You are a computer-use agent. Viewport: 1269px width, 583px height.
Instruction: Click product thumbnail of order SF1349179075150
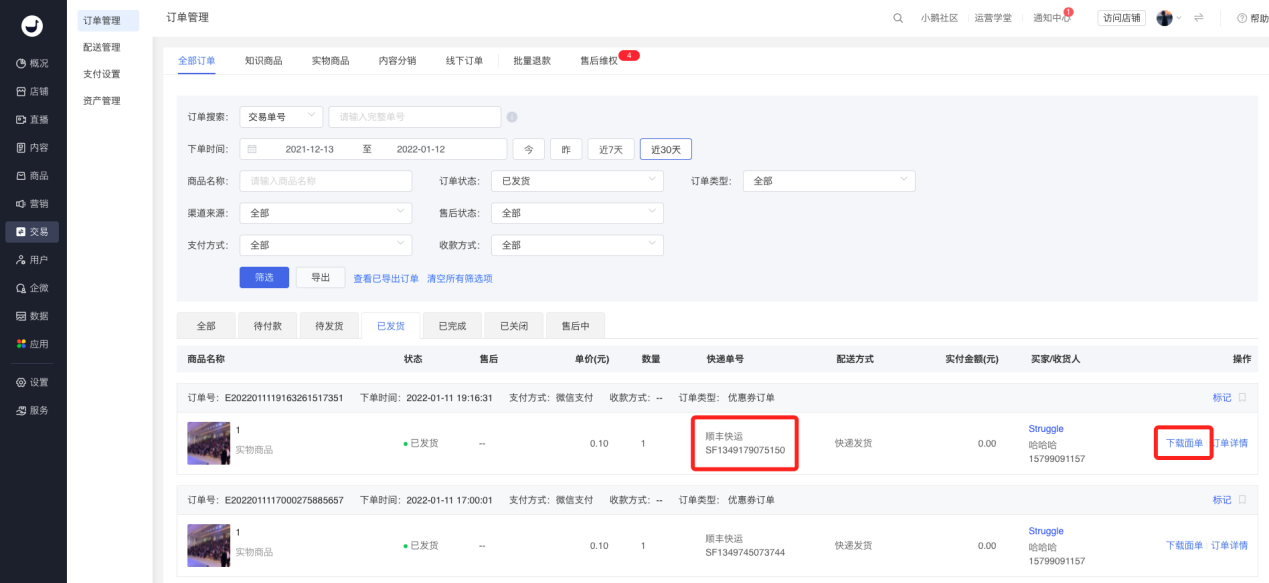pos(208,443)
